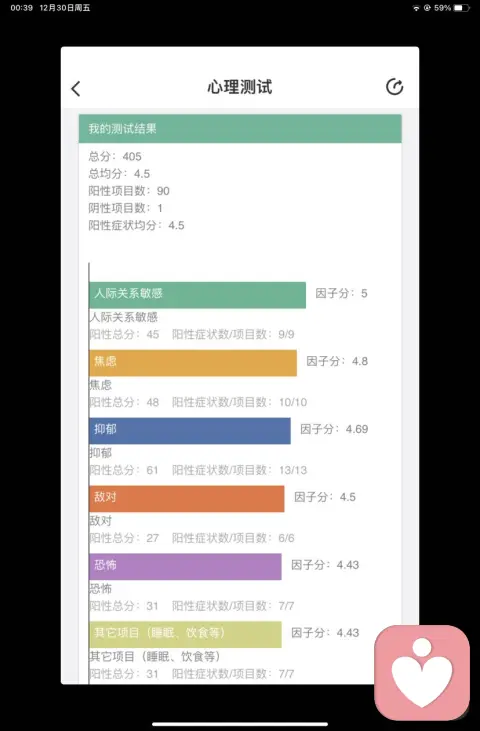480x731 pixels.
Task: Click the 总分：405 text
Action: pos(115,156)
